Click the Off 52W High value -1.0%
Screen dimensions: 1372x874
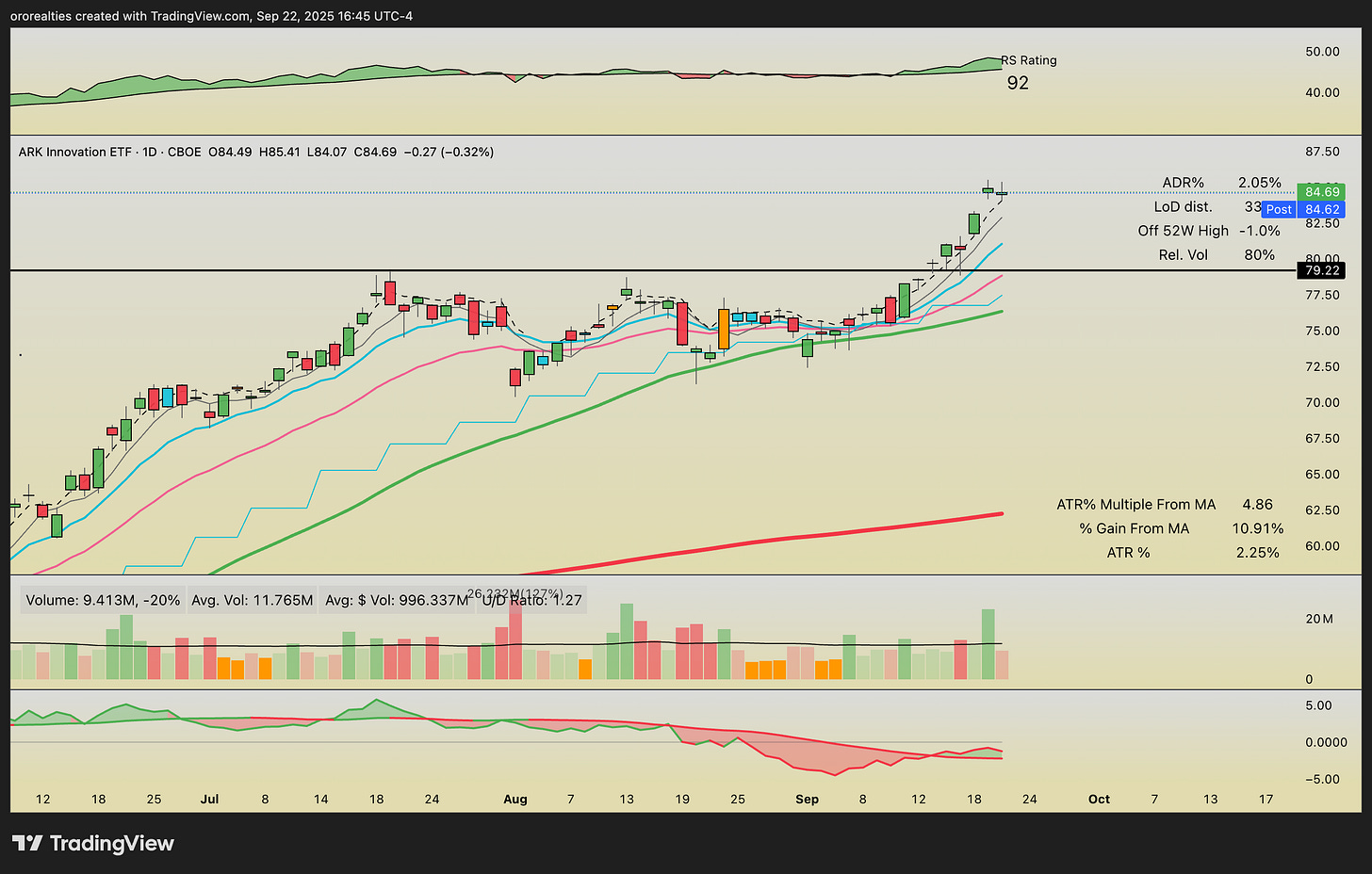pos(1261,231)
